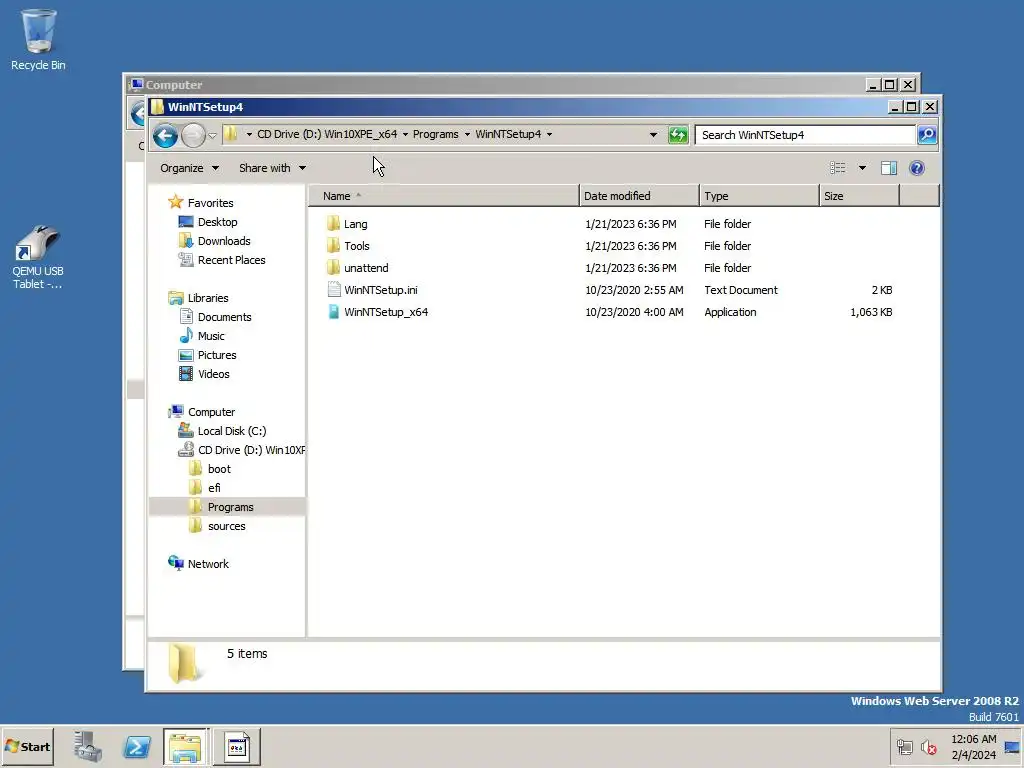This screenshot has width=1024, height=768.
Task: Open the recent pages dropdown arrow
Action: [x=212, y=136]
